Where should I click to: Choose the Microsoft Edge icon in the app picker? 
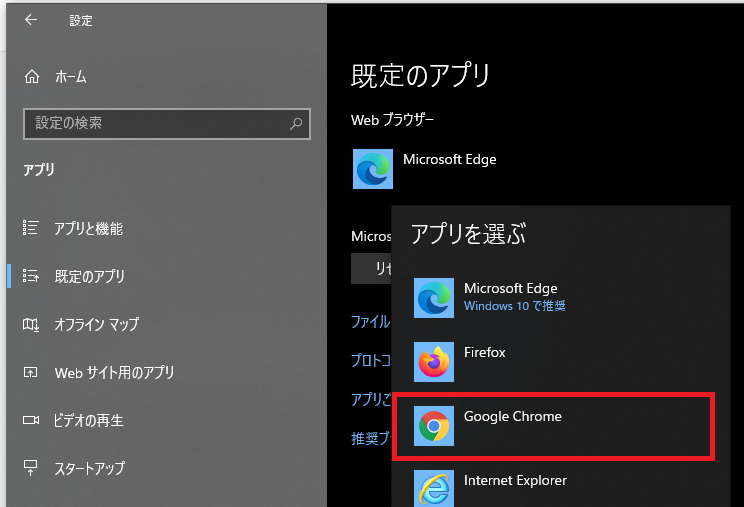[434, 298]
